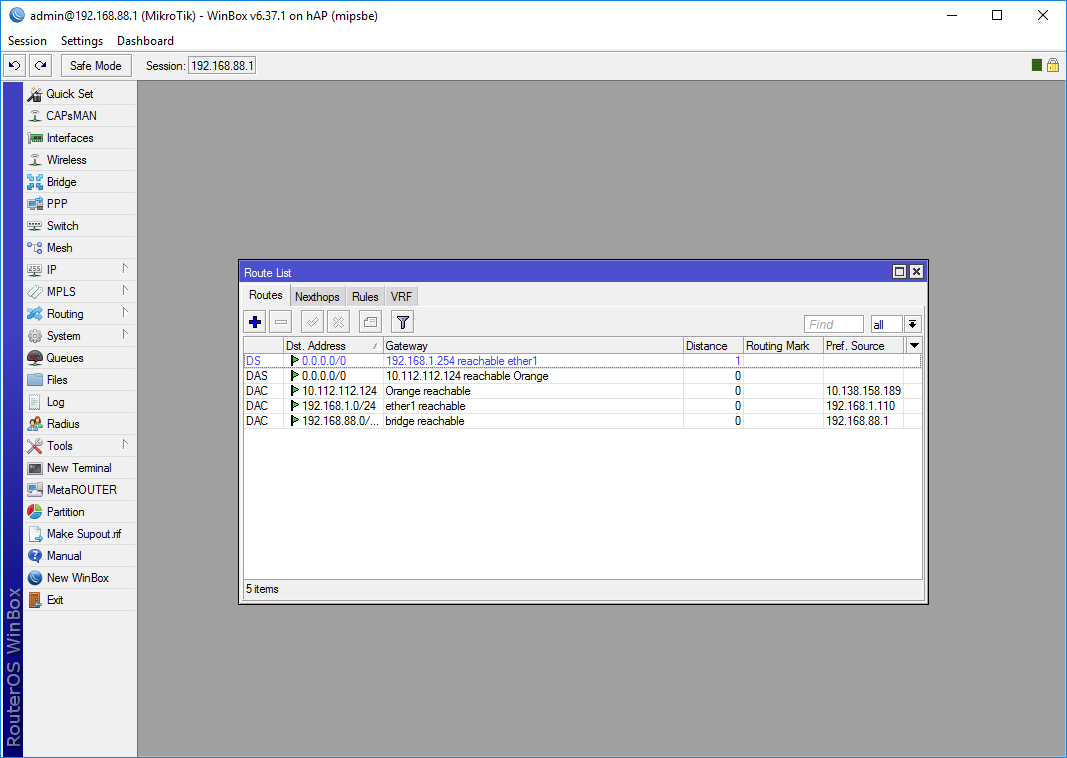Add a new route with plus icon

255,322
